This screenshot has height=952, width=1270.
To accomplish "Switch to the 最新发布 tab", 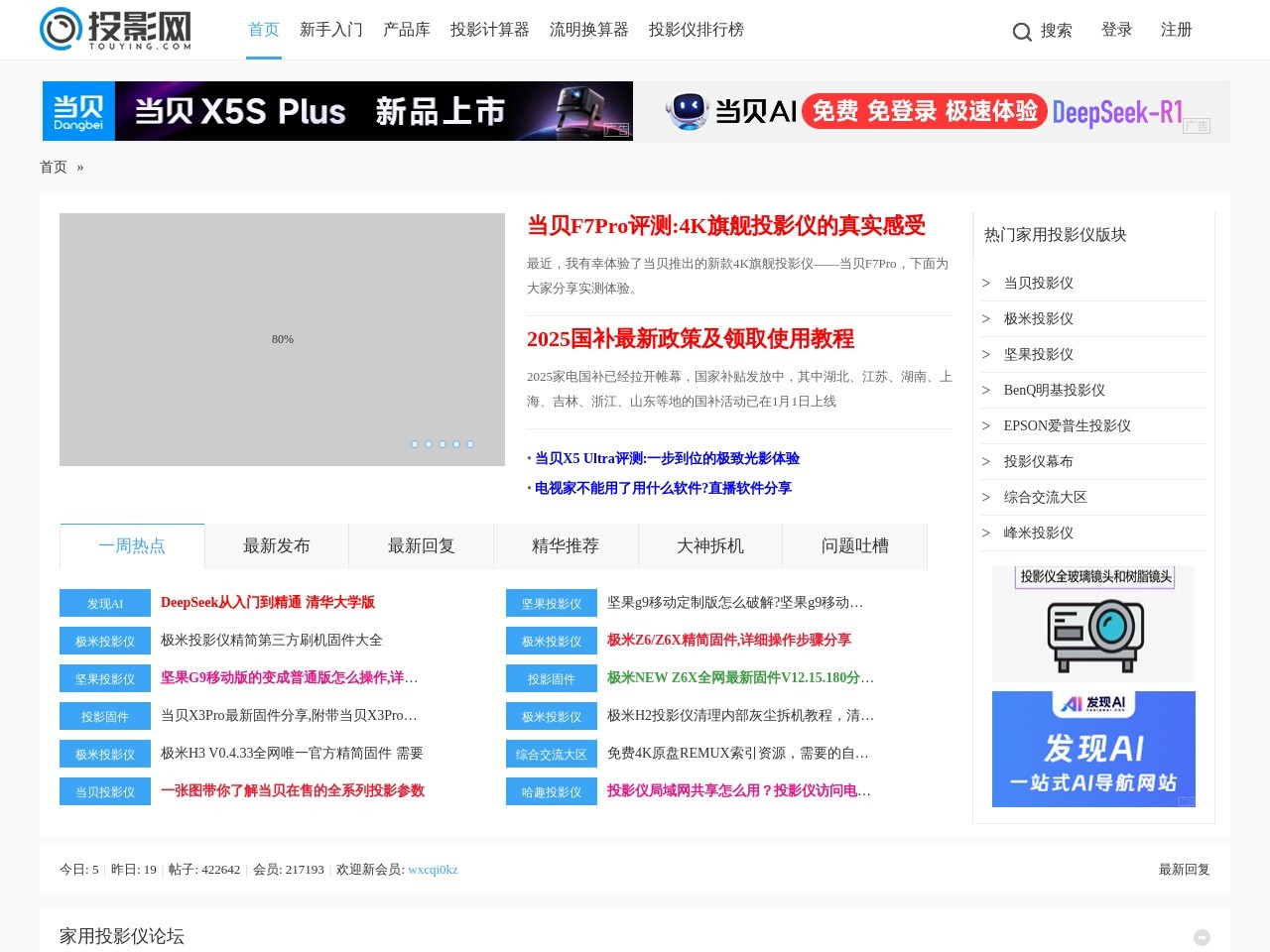I will coord(275,545).
